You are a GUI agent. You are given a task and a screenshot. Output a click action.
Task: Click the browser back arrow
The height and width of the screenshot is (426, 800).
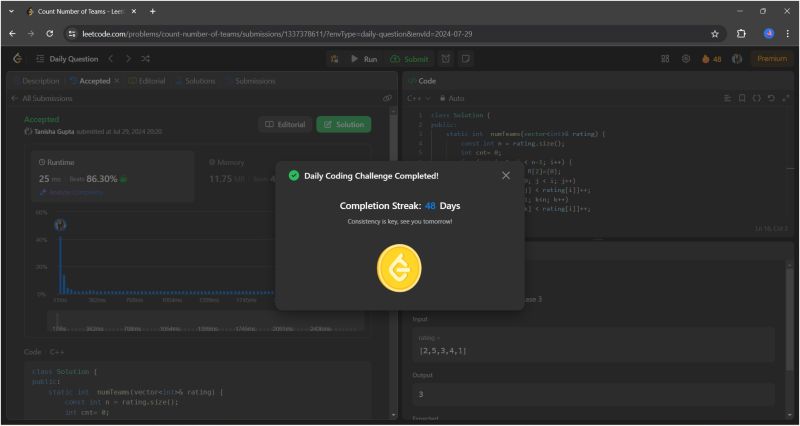click(12, 34)
